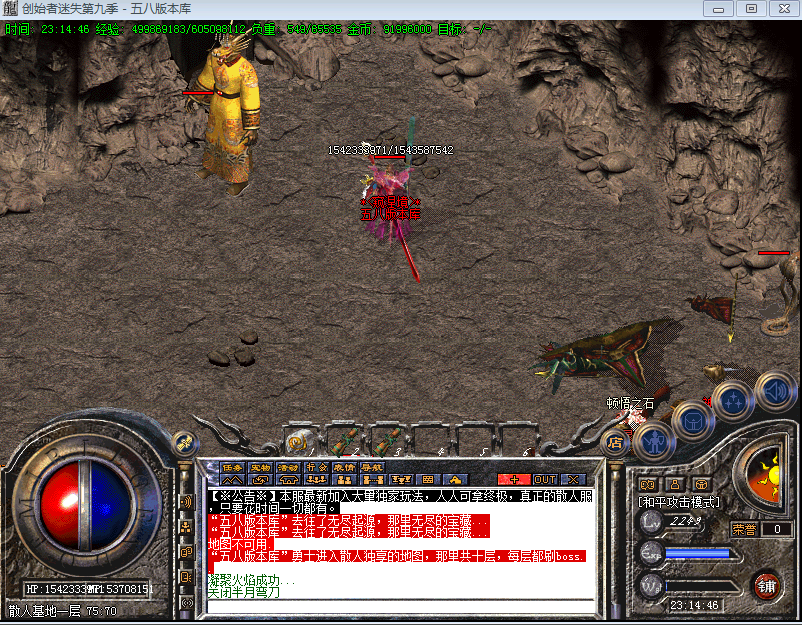
Task: Mute sound with the speaker round icon
Action: point(775,391)
